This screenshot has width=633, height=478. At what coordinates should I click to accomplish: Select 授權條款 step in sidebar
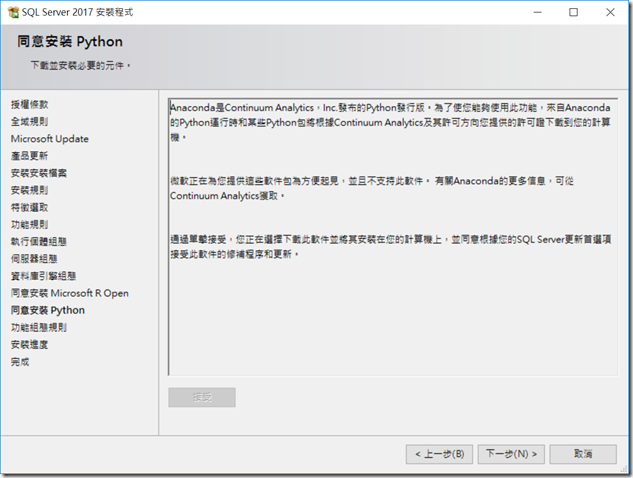tap(29, 105)
